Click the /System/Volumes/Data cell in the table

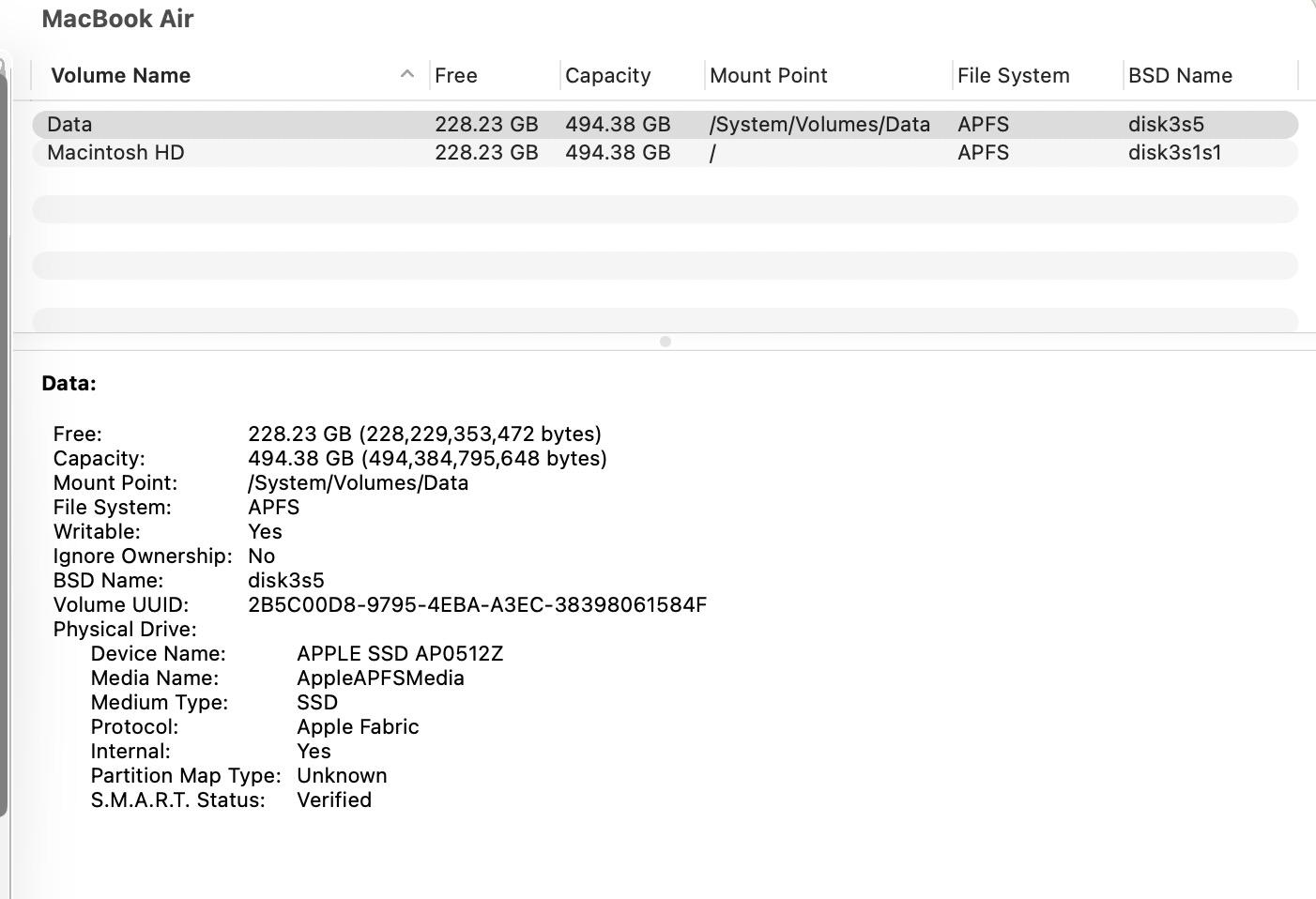pyautogui.click(x=819, y=125)
